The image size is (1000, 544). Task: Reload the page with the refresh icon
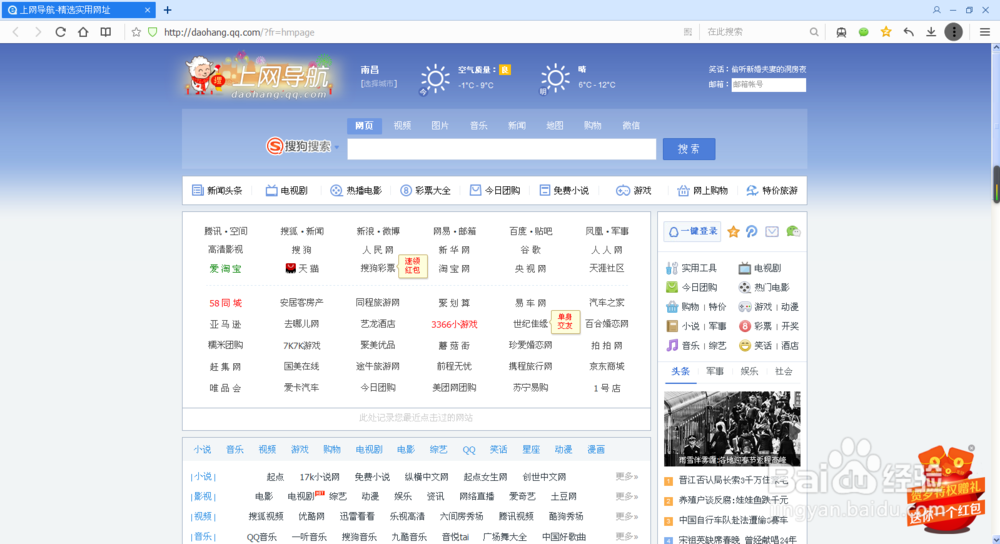tap(61, 32)
